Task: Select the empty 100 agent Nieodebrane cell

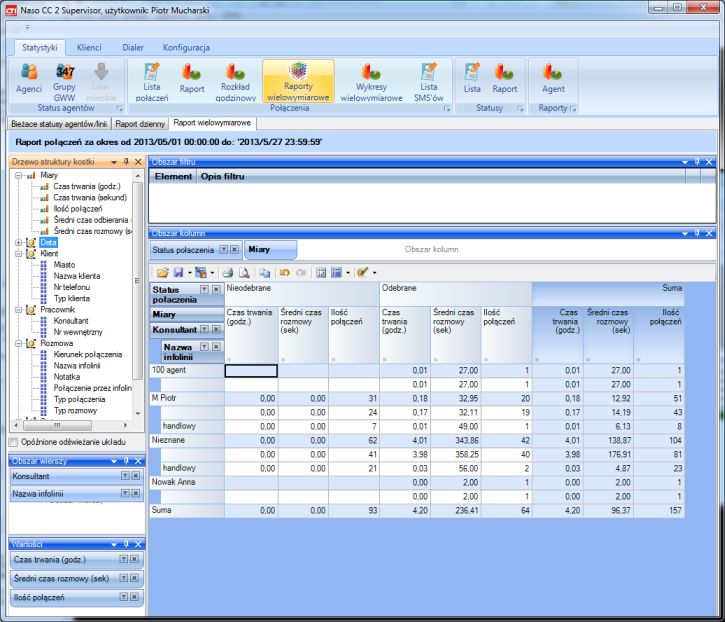Action: (x=251, y=370)
